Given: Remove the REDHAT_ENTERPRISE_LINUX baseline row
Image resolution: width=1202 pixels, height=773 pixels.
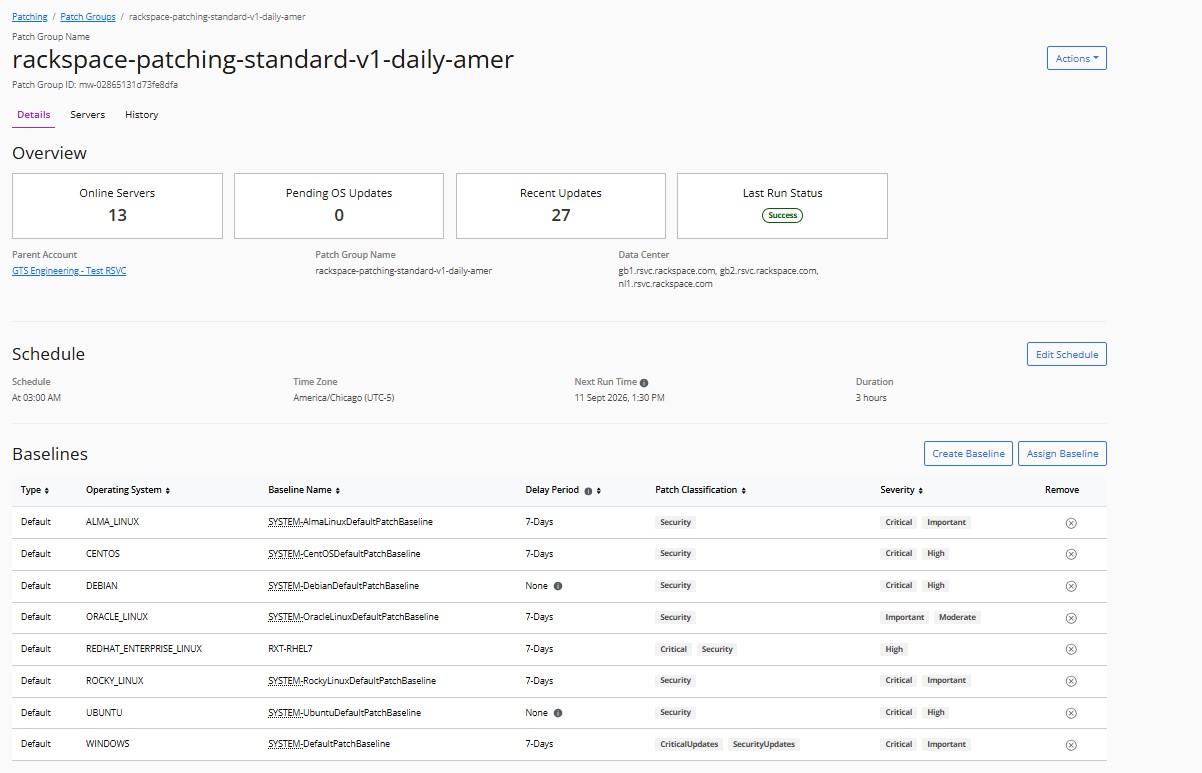Looking at the screenshot, I should (x=1070, y=649).
